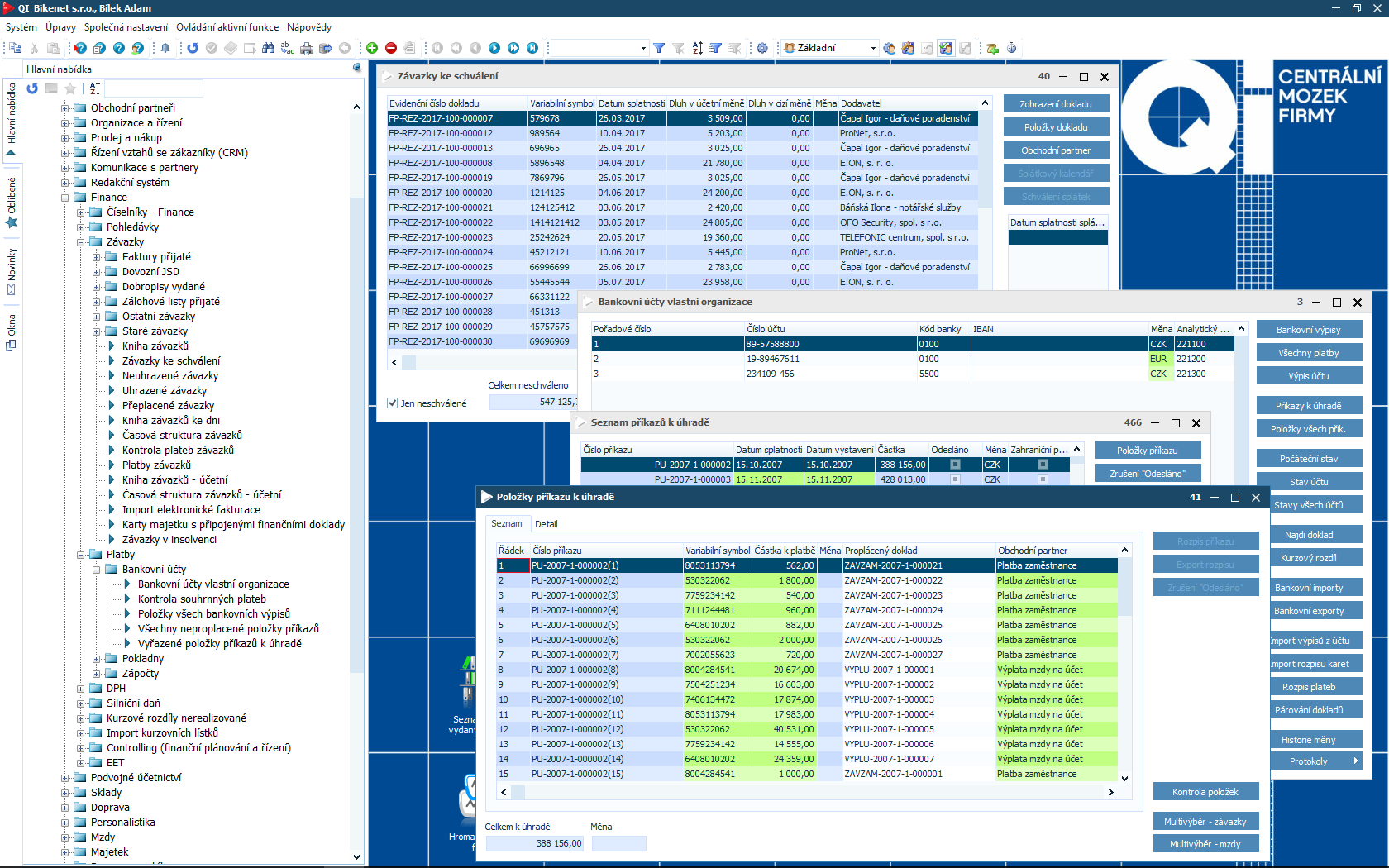This screenshot has width=1389, height=868.
Task: Click the A-Z sort icon in toolbar
Action: click(x=697, y=48)
